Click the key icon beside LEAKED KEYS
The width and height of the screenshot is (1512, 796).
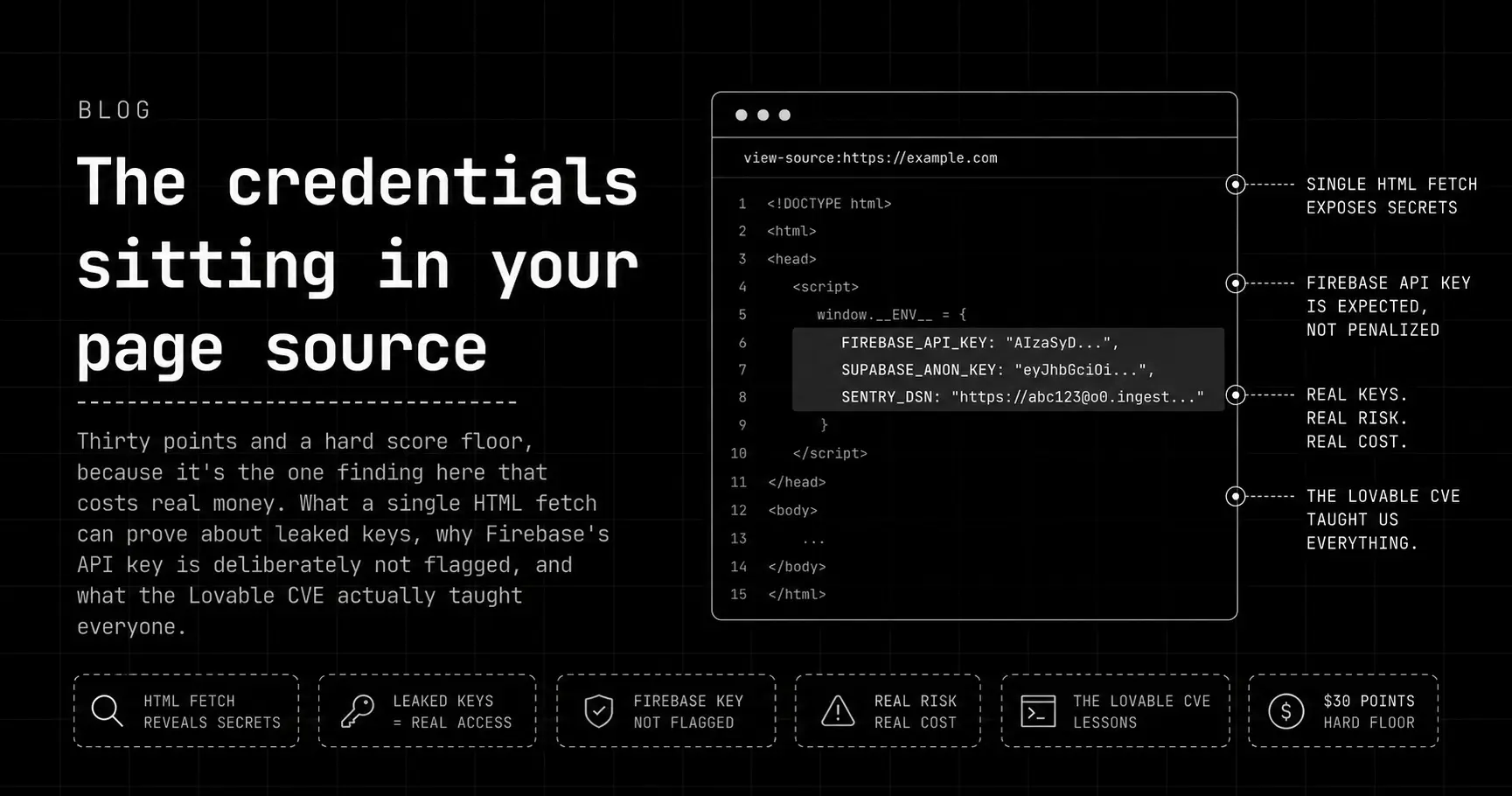(358, 711)
